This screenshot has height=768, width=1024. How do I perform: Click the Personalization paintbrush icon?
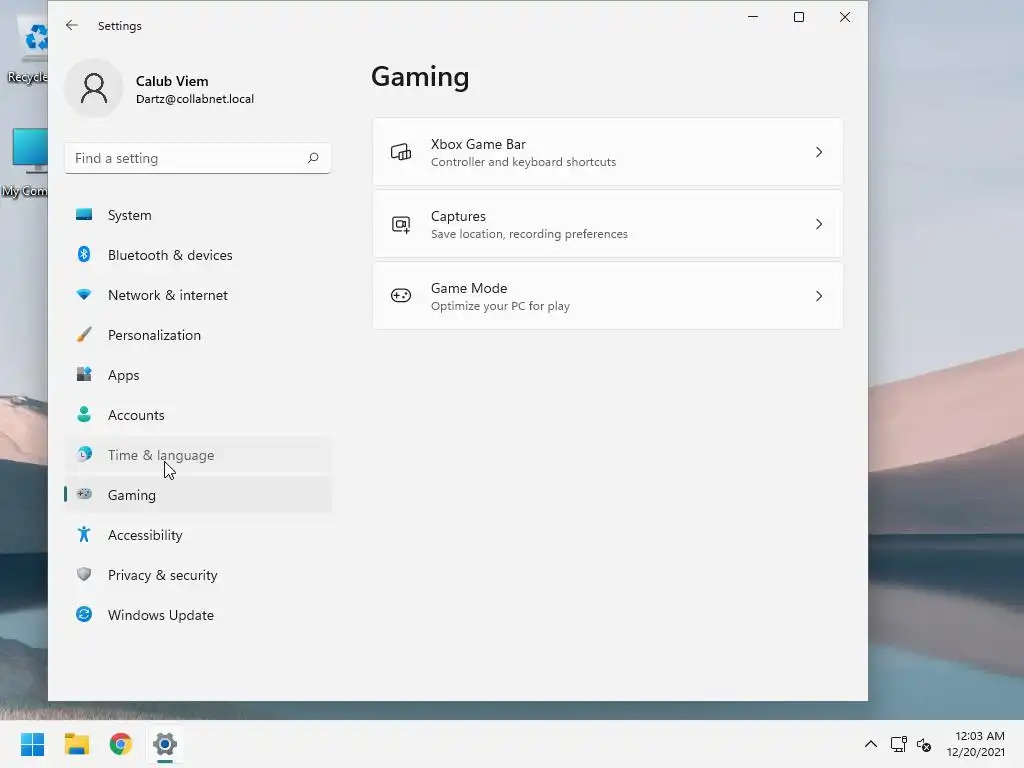point(84,334)
